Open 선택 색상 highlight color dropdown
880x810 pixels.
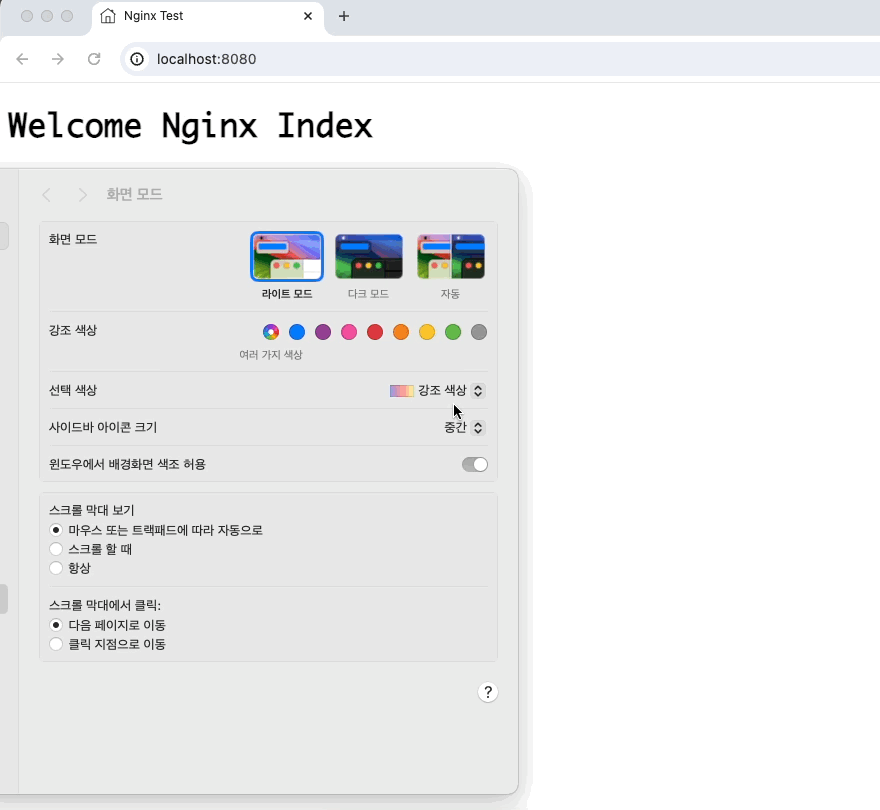click(437, 390)
